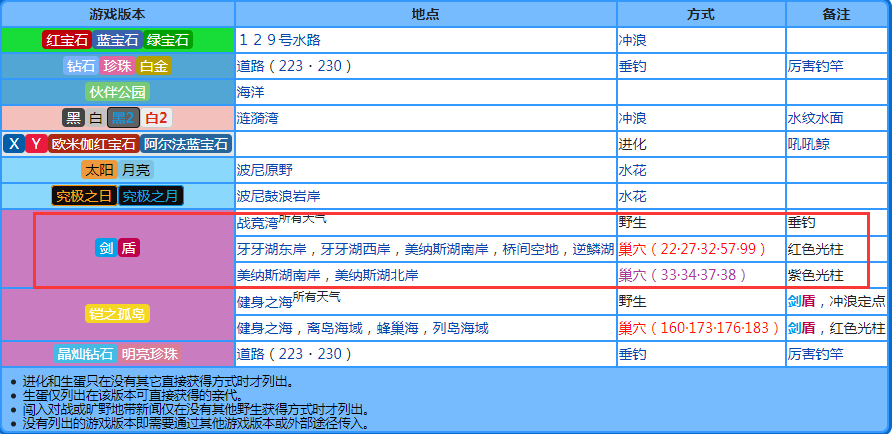Open the 牙牙湖东岸 location link
Screen dimensions: 892x434
point(271,249)
